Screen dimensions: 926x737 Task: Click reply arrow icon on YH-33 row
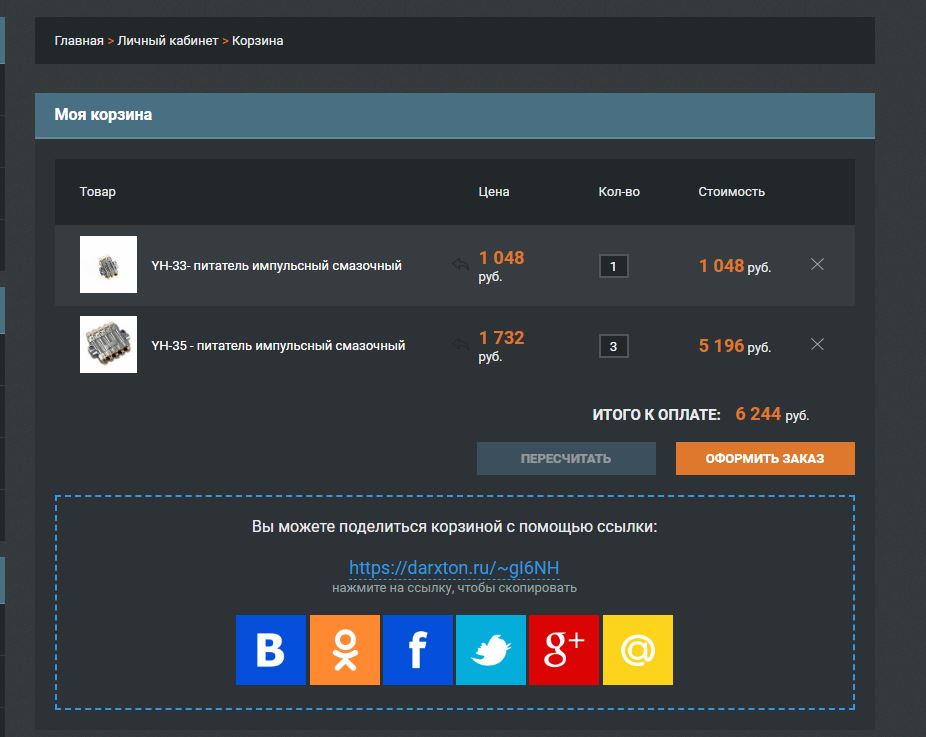pos(461,264)
